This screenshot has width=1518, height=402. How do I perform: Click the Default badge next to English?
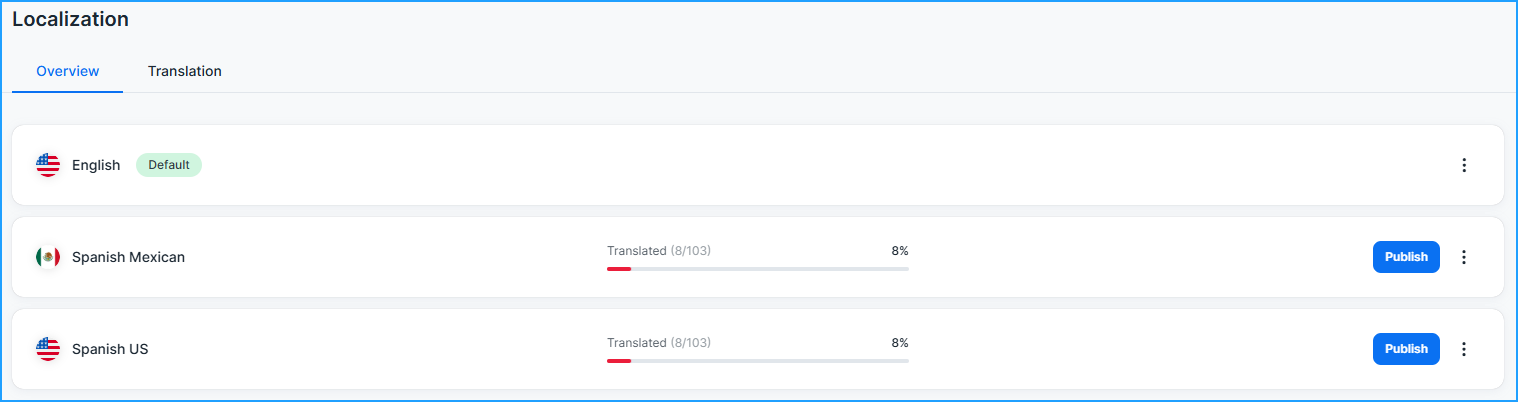(169, 165)
